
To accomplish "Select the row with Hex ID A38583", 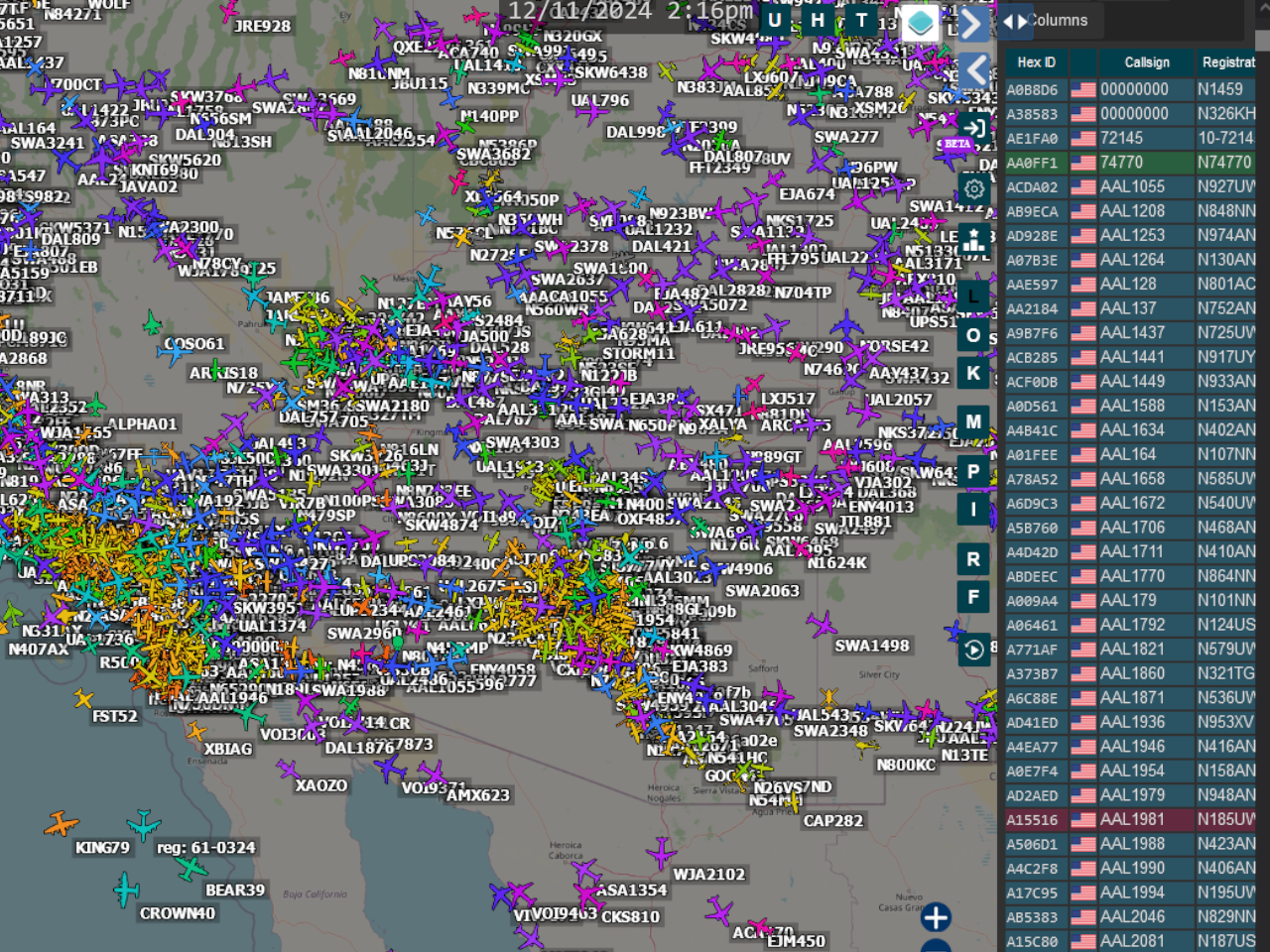I will point(1131,114).
